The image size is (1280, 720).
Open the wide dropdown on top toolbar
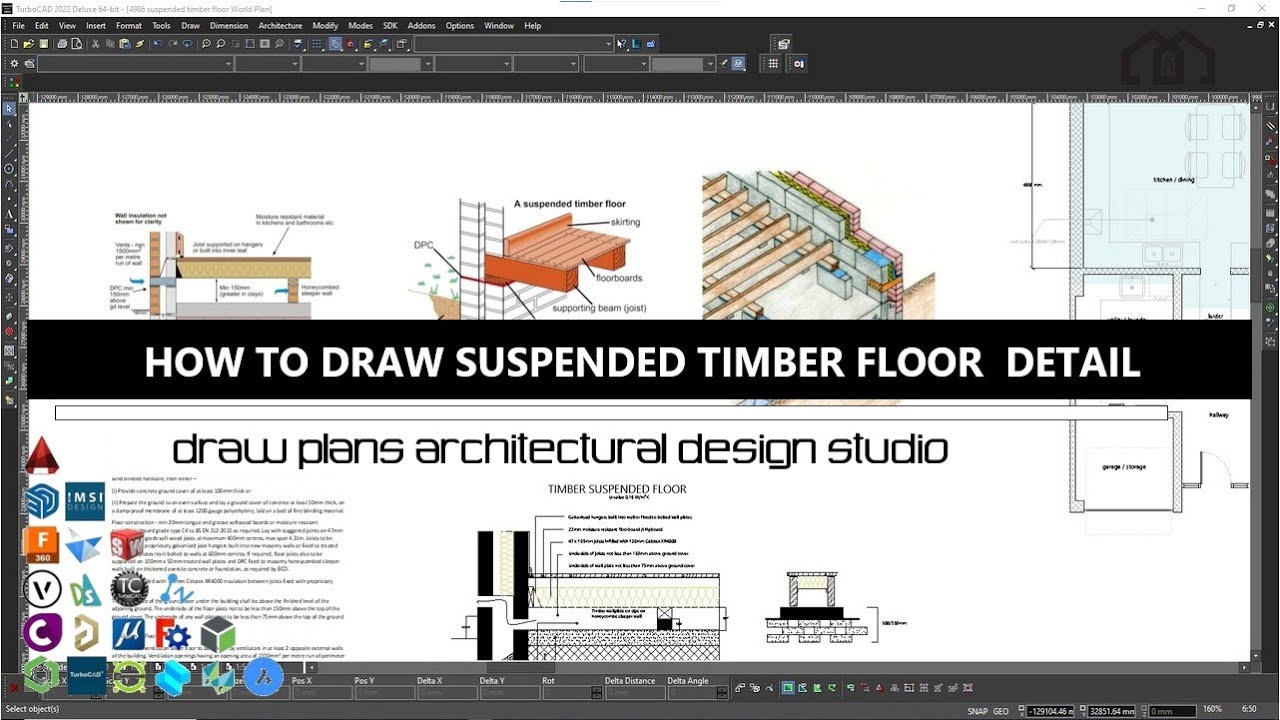(513, 44)
